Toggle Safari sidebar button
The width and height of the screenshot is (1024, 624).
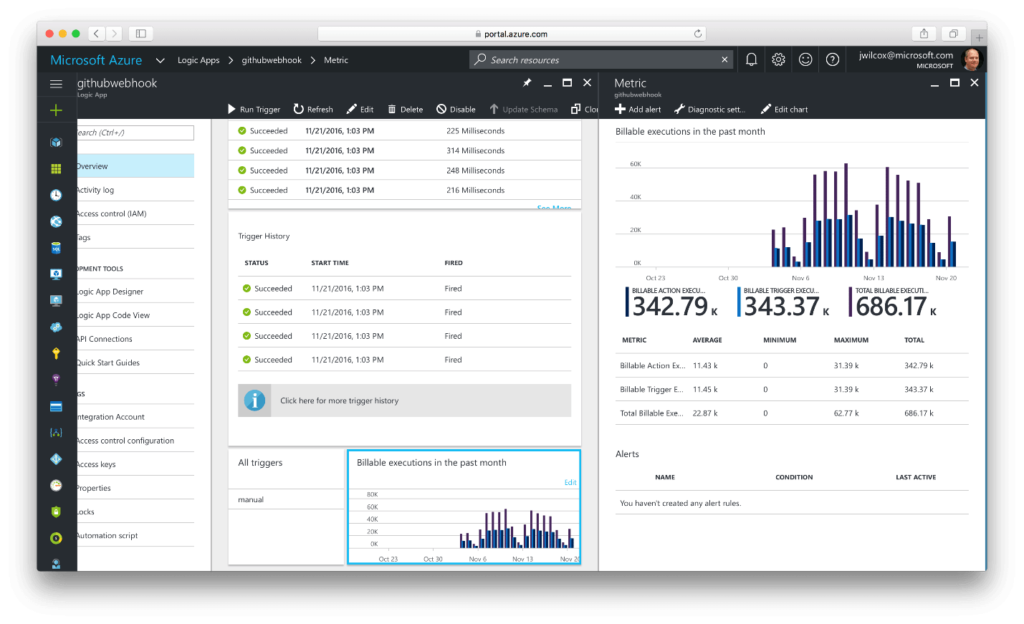(x=141, y=33)
